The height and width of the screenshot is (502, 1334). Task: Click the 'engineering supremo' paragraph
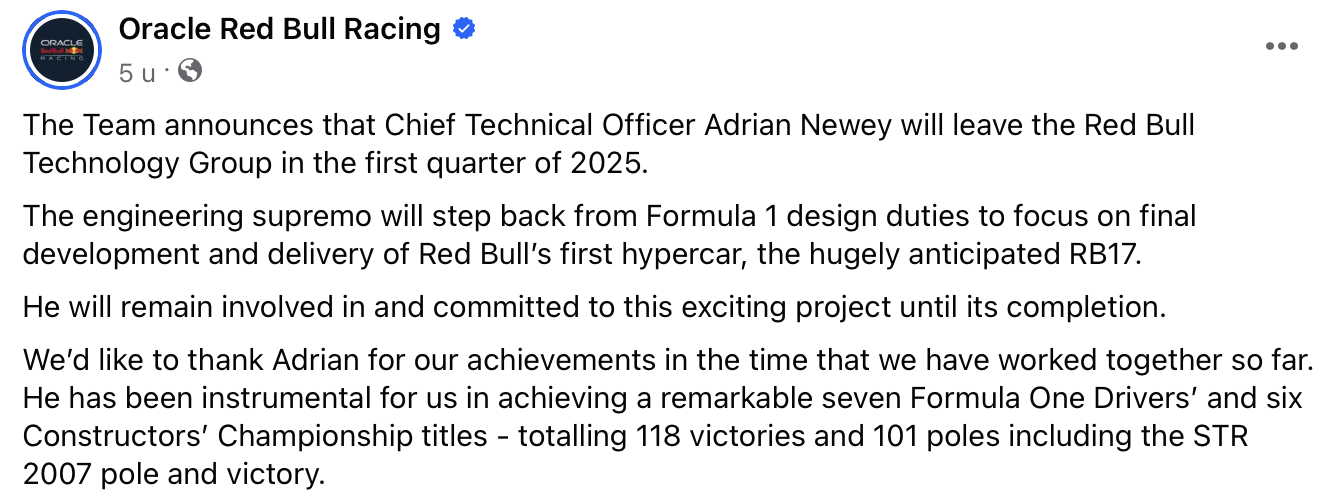pyautogui.click(x=609, y=234)
